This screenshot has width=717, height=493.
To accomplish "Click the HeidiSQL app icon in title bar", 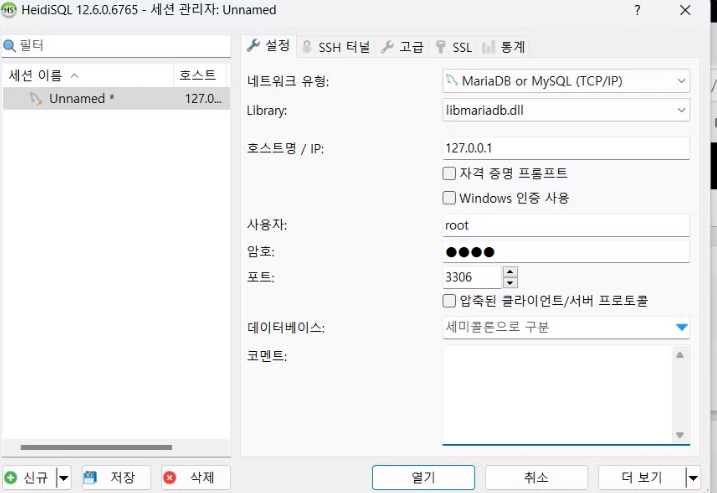I will point(9,10).
